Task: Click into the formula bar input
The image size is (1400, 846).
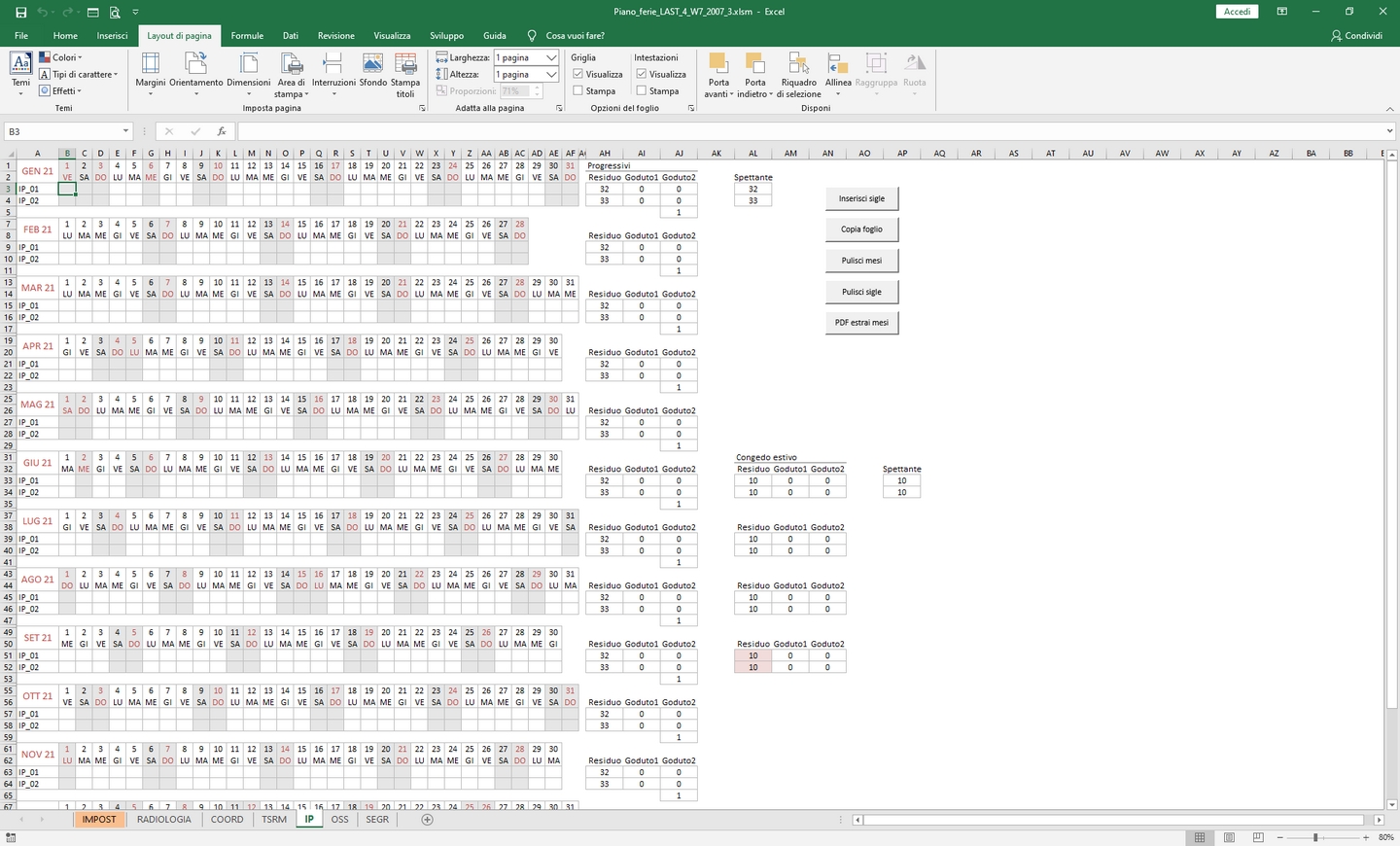Action: [x=810, y=131]
